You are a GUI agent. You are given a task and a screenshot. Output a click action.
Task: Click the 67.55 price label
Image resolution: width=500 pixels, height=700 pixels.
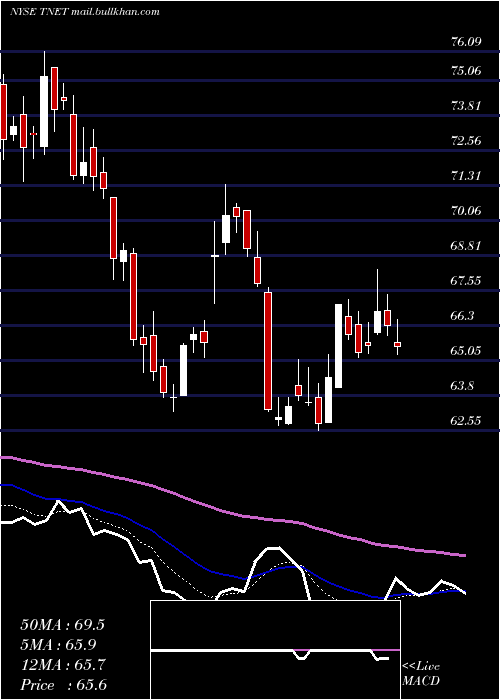click(x=467, y=280)
